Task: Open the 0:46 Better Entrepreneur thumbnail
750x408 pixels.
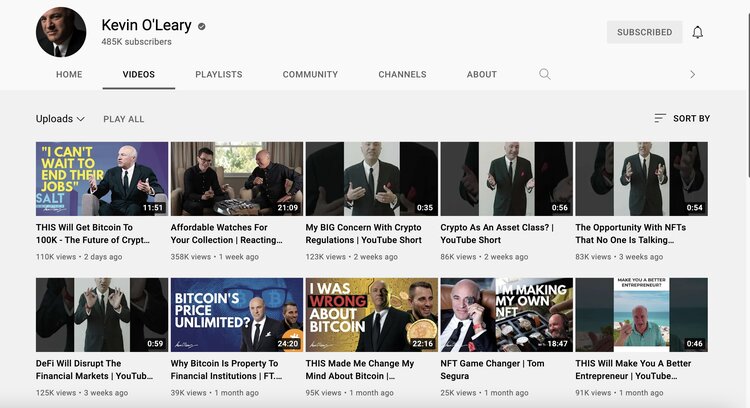Action: coord(641,315)
